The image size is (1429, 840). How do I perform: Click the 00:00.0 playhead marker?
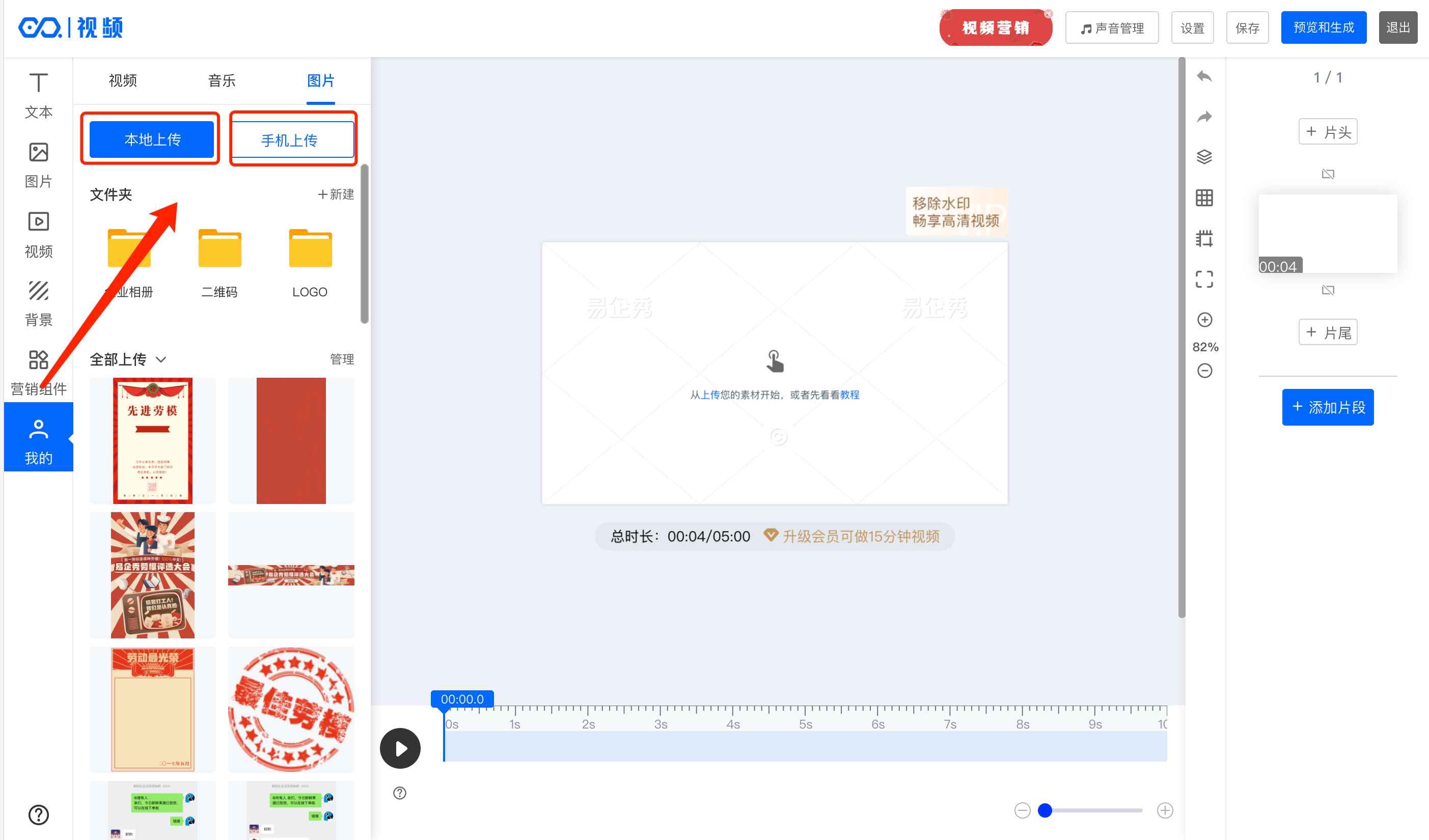[461, 699]
